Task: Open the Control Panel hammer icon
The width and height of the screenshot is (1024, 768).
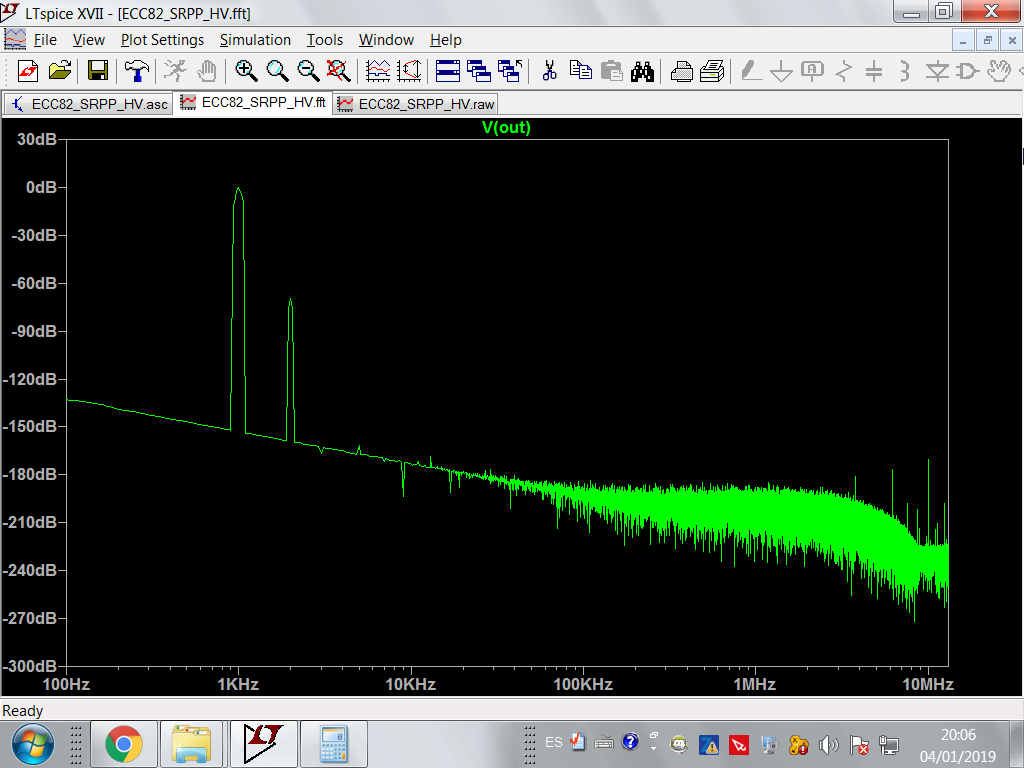Action: (x=136, y=71)
